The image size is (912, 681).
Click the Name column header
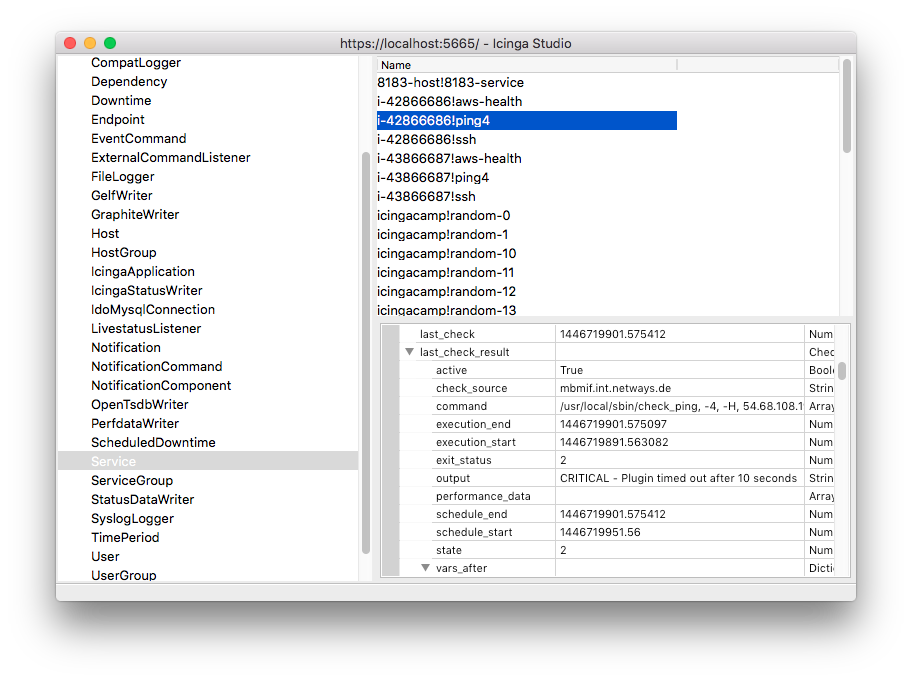click(527, 65)
